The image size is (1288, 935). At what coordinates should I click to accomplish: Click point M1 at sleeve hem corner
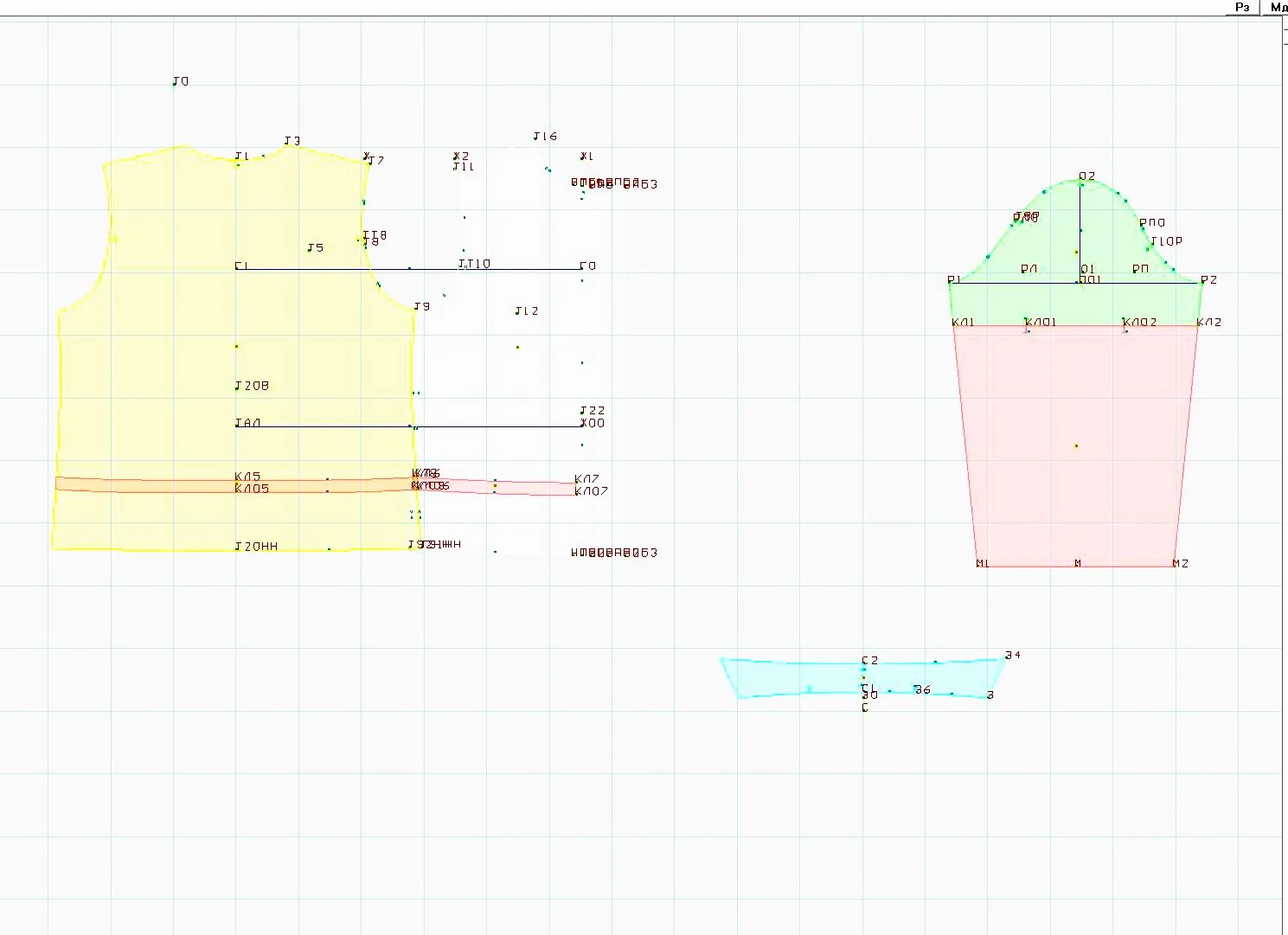977,566
